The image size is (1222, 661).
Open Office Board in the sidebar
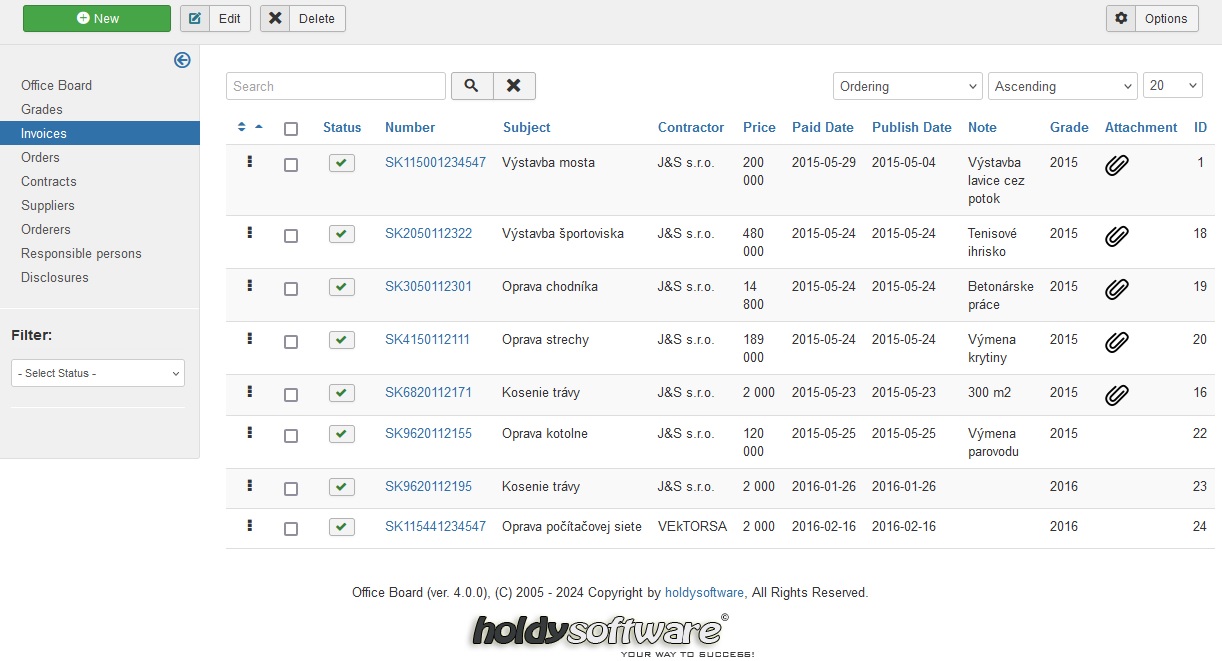click(x=56, y=85)
